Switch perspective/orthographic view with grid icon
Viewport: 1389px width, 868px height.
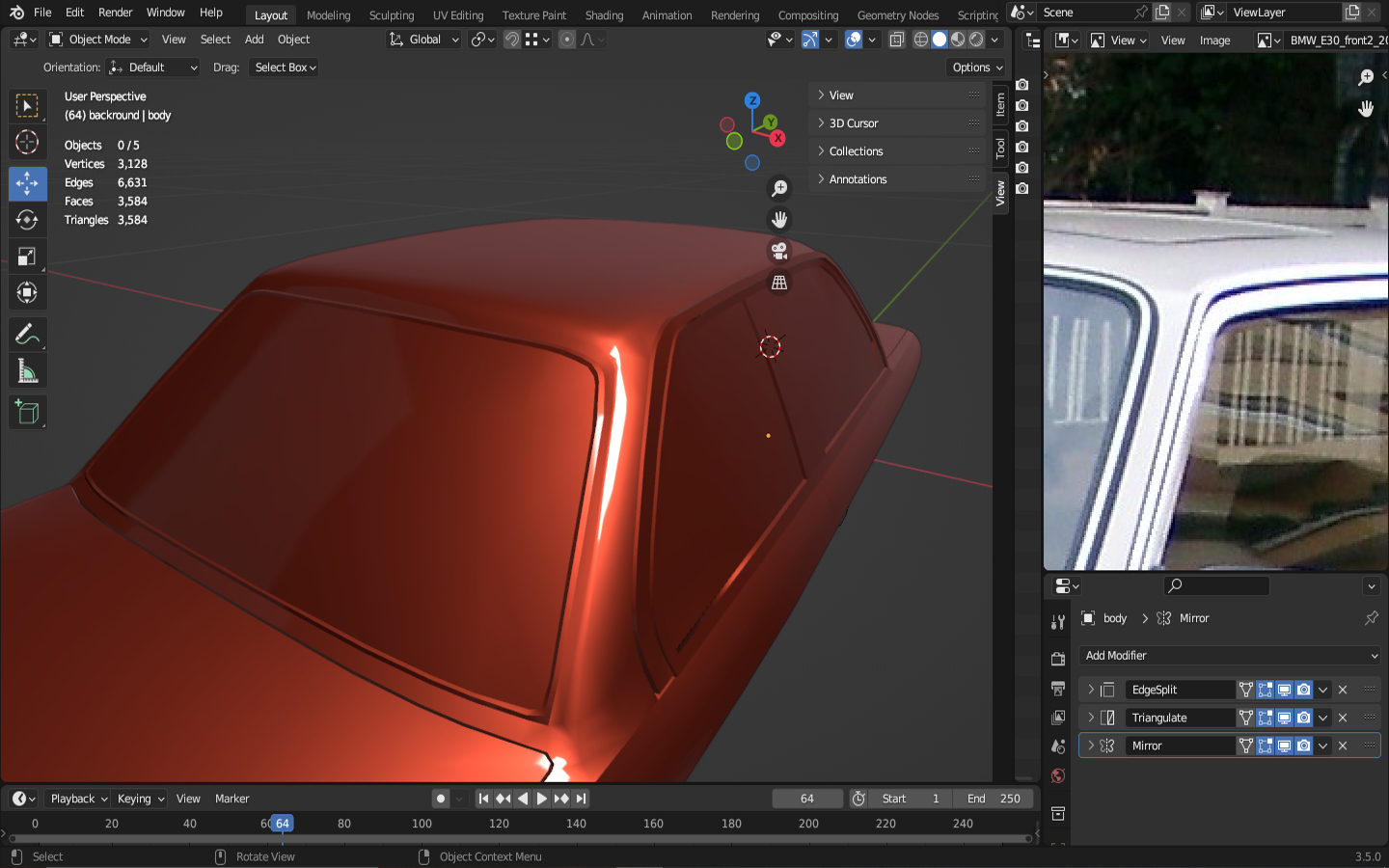click(779, 283)
